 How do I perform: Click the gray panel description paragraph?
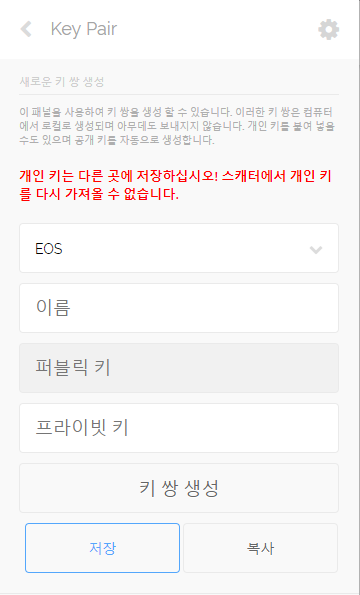pos(177,126)
